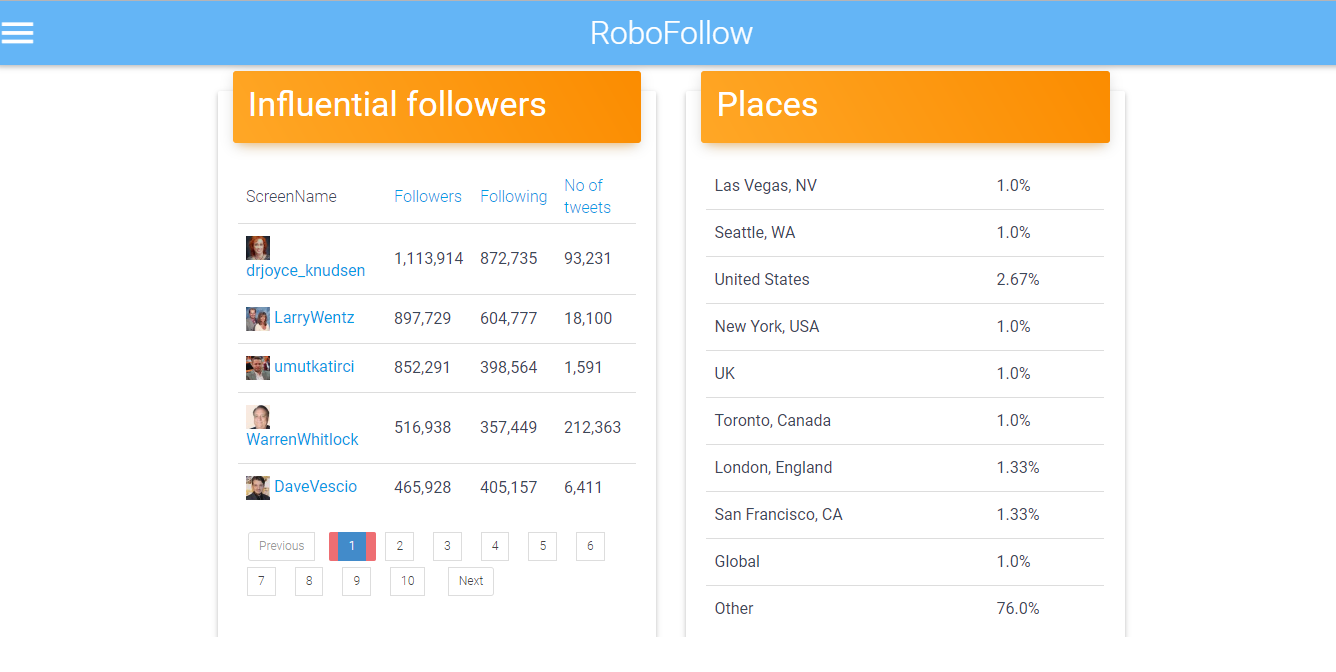The image size is (1336, 672).
Task: Click the Previous page button
Action: [x=282, y=546]
